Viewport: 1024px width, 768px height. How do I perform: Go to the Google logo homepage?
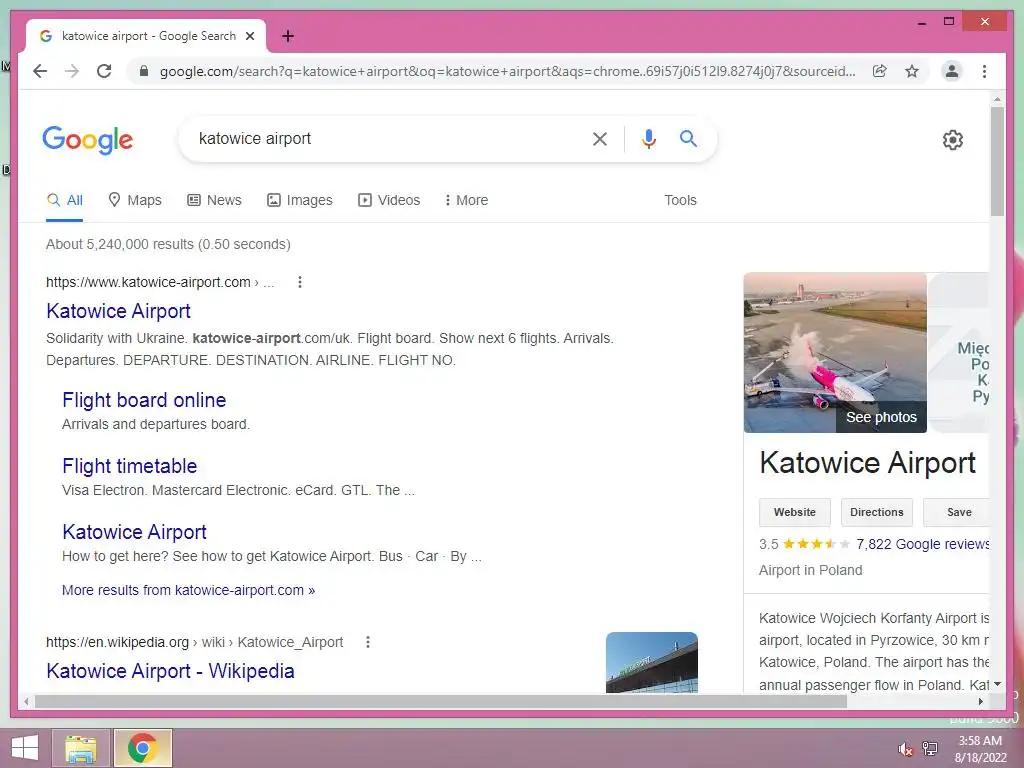click(88, 140)
